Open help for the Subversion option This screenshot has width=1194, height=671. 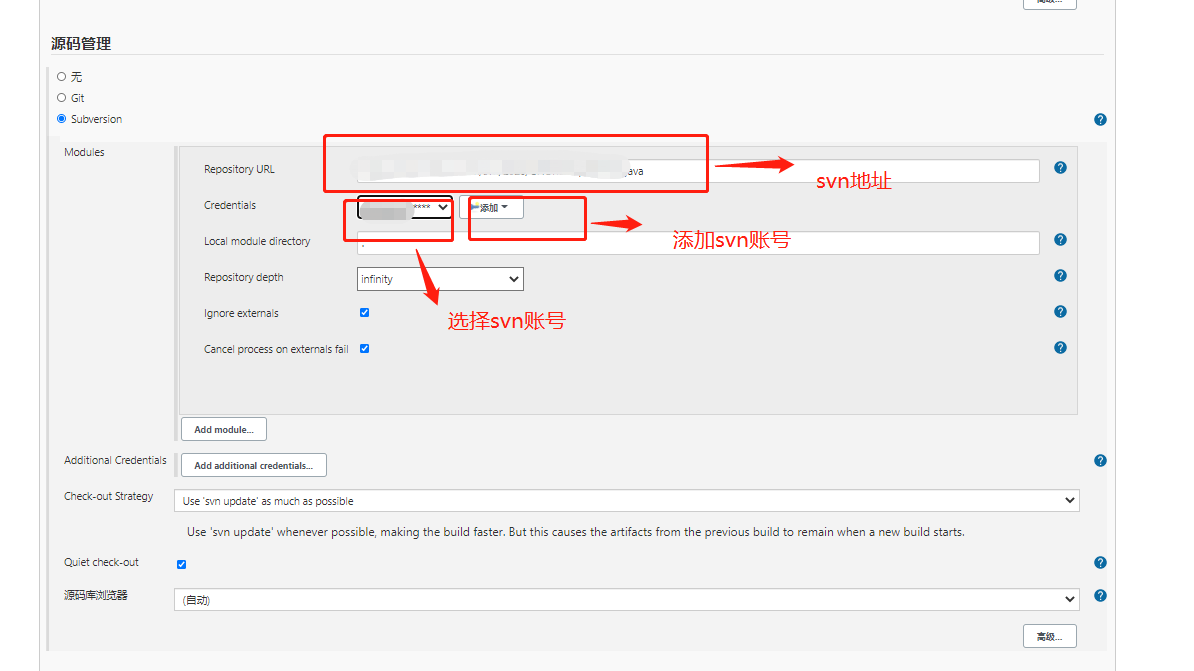(x=1100, y=120)
